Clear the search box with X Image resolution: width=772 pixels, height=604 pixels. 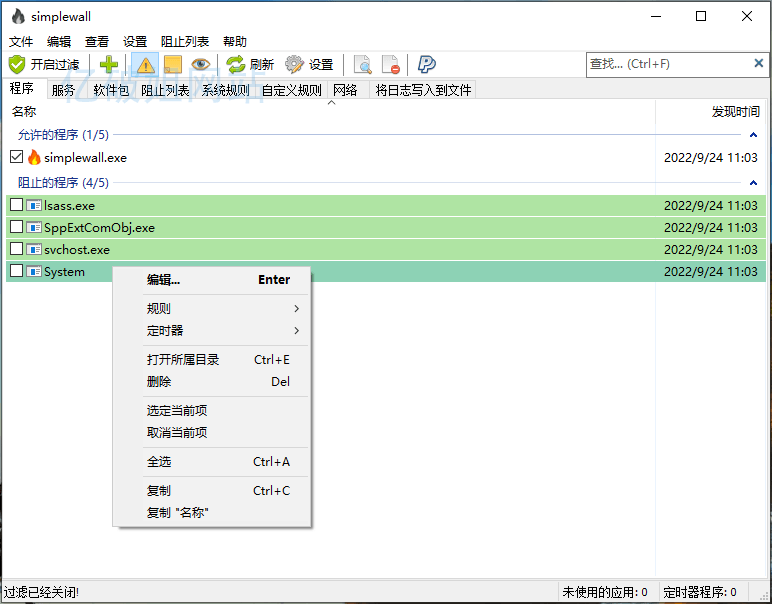pyautogui.click(x=759, y=63)
